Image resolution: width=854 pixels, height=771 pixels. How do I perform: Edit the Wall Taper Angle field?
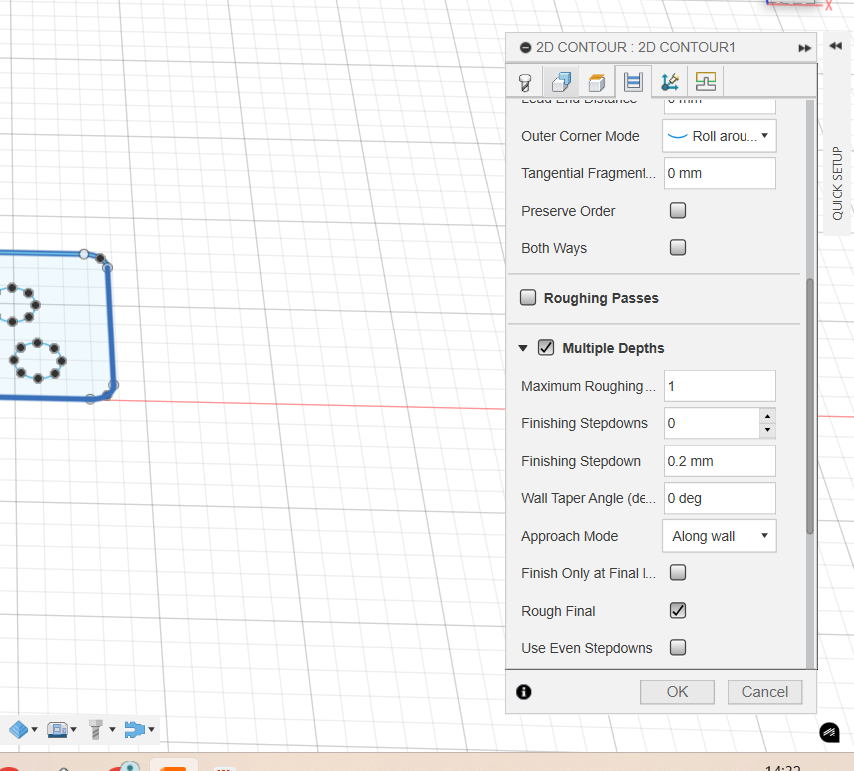coord(719,498)
